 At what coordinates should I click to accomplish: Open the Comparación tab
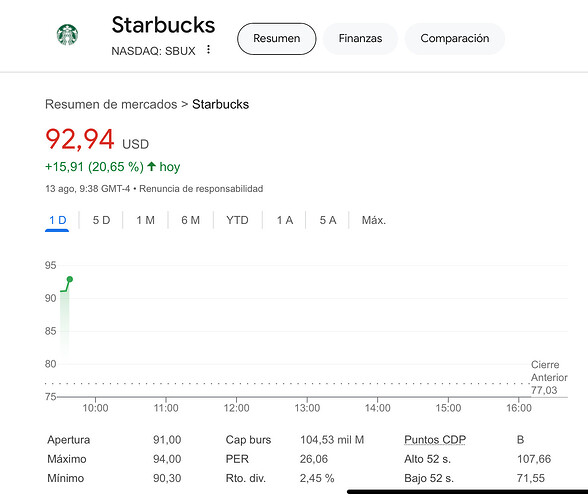pyautogui.click(x=454, y=39)
